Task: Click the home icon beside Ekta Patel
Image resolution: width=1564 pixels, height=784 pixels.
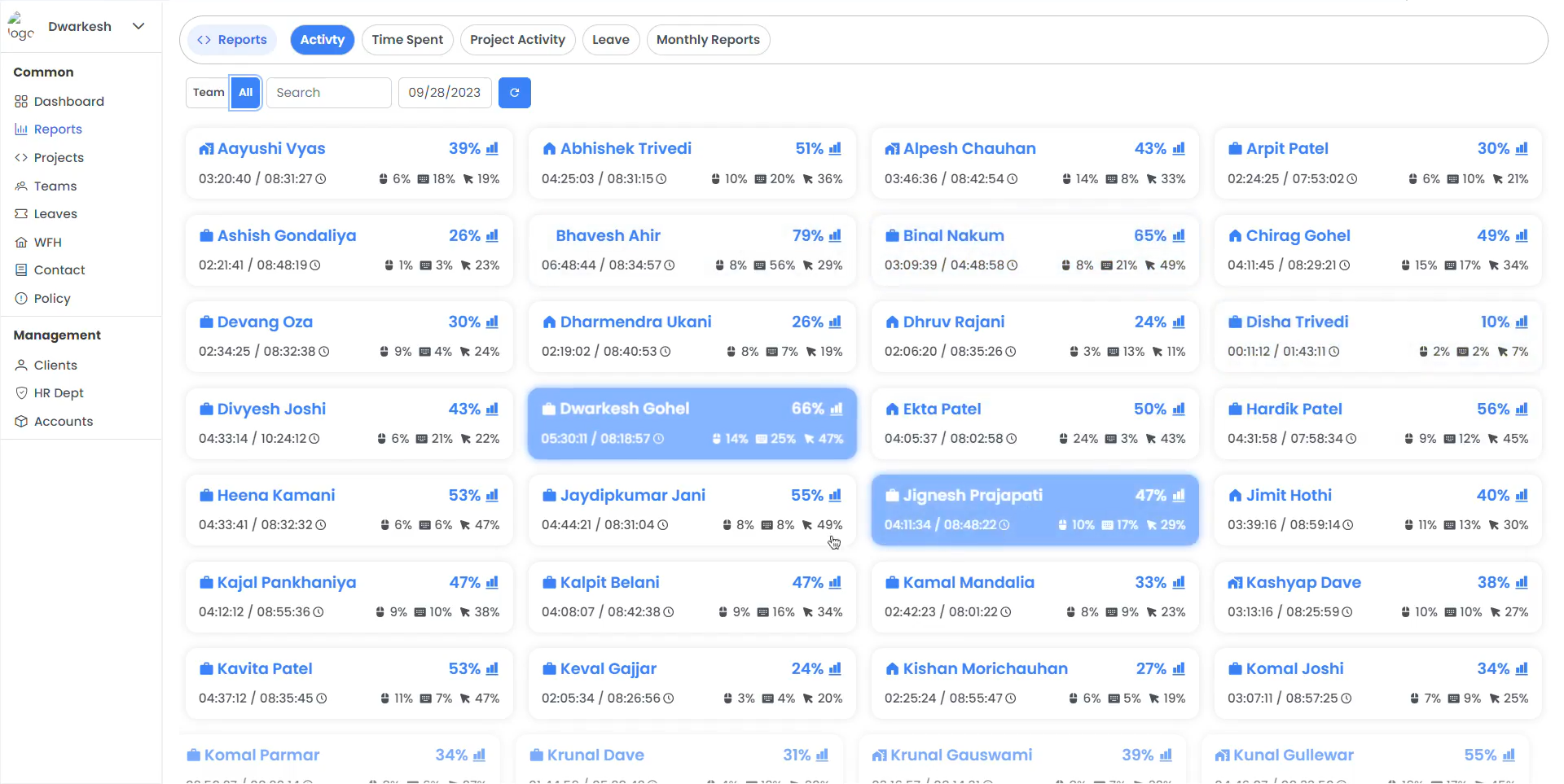Action: click(892, 410)
